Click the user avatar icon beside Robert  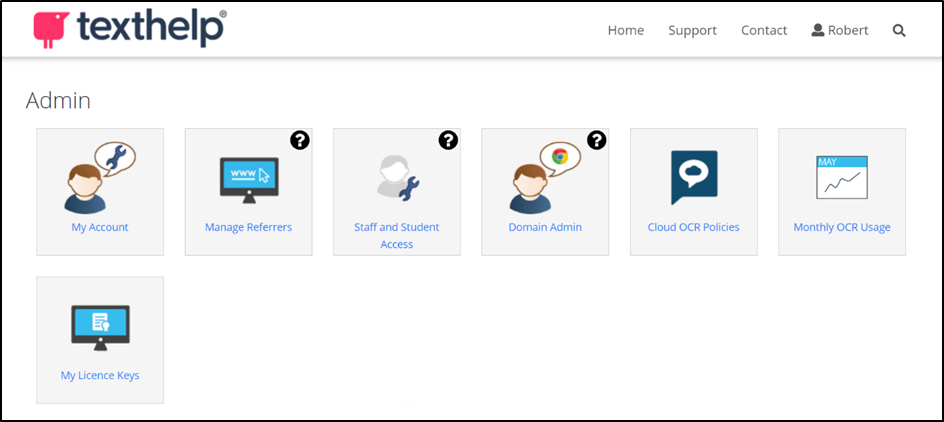point(818,30)
